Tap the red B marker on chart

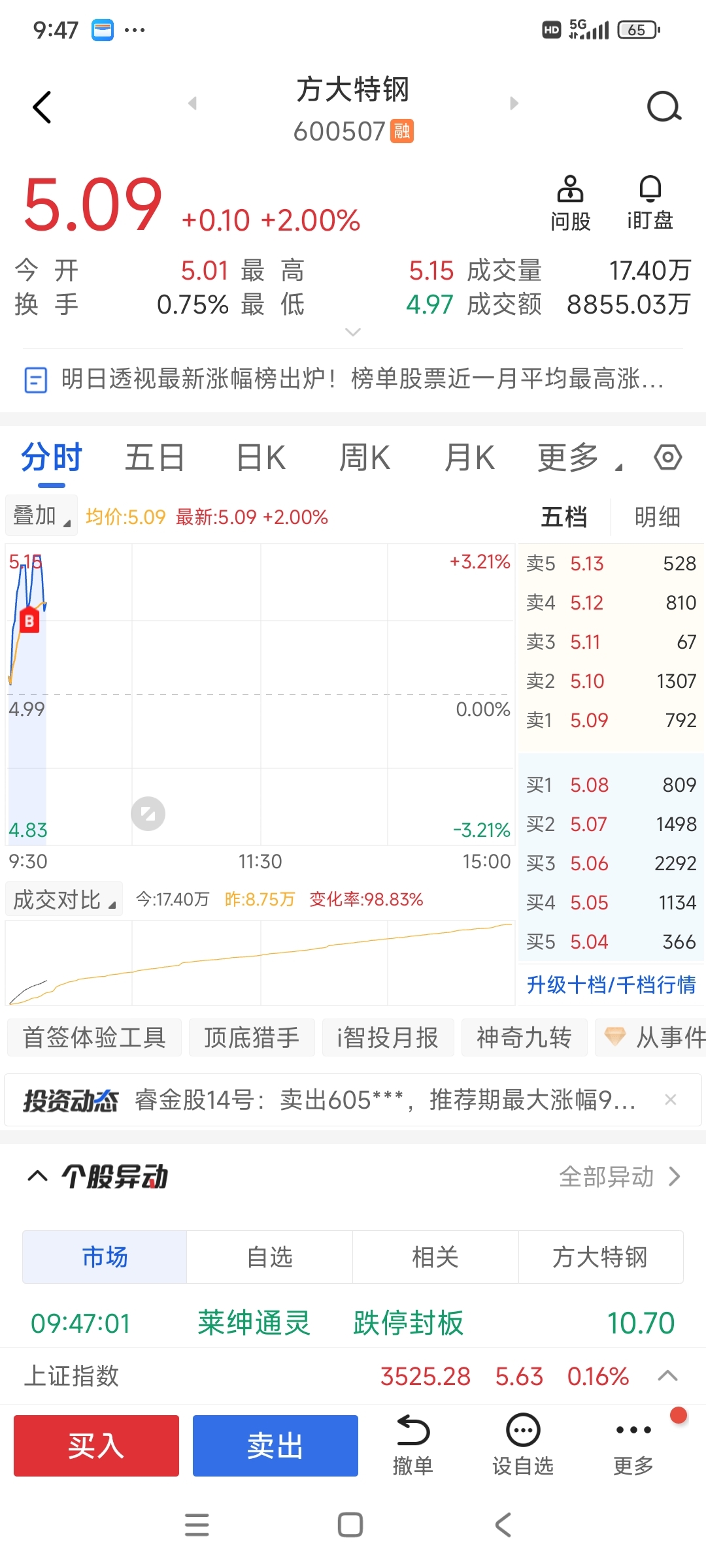(x=29, y=621)
